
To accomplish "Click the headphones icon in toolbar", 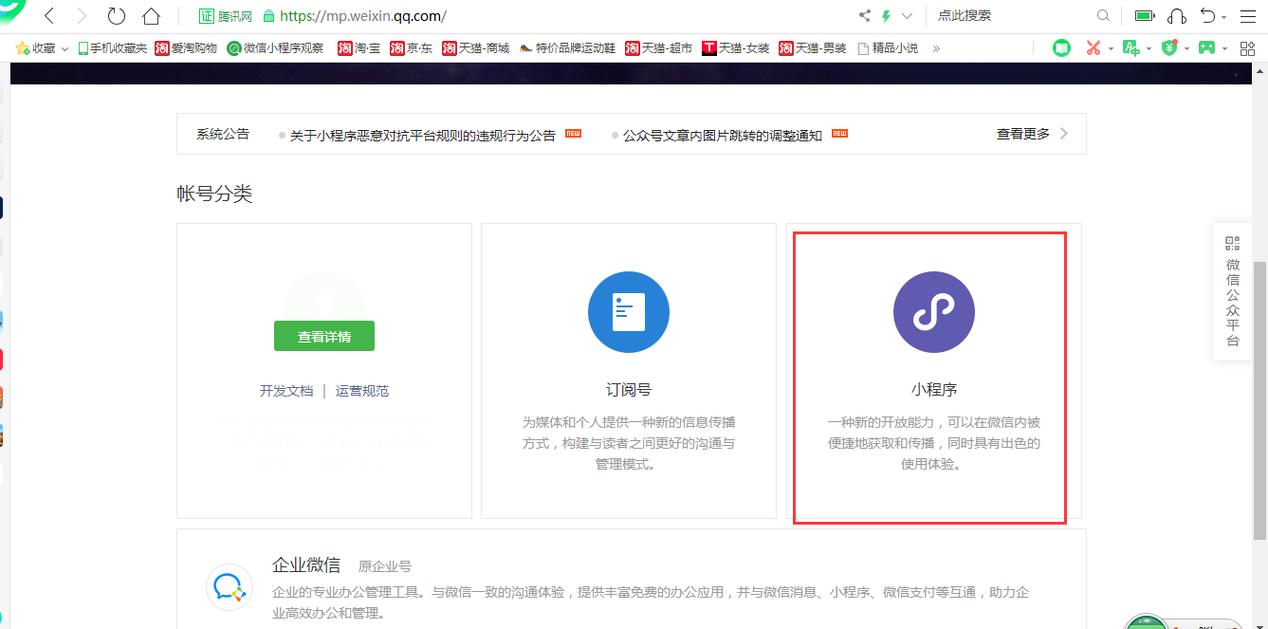I will point(1177,16).
